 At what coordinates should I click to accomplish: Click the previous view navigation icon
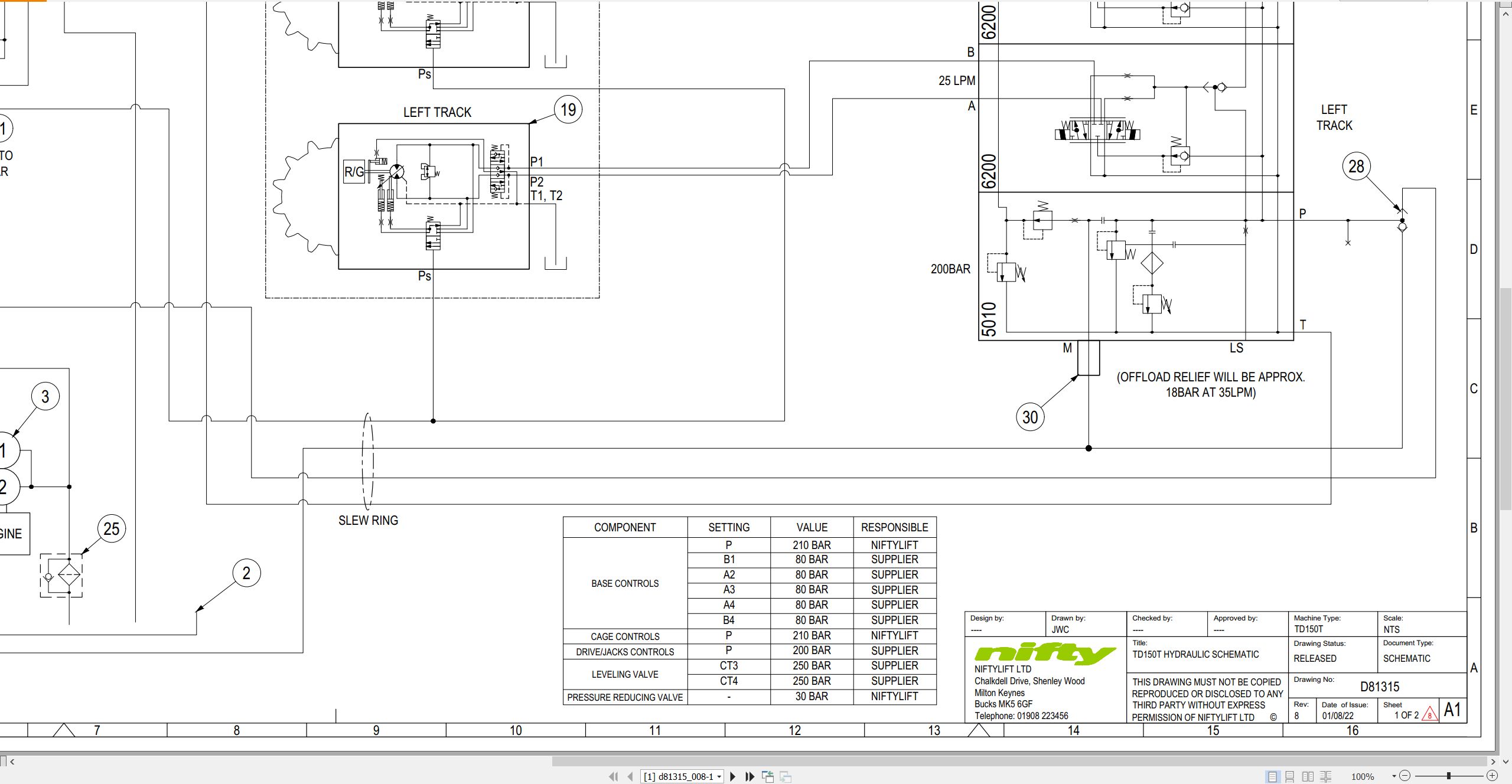click(x=768, y=776)
